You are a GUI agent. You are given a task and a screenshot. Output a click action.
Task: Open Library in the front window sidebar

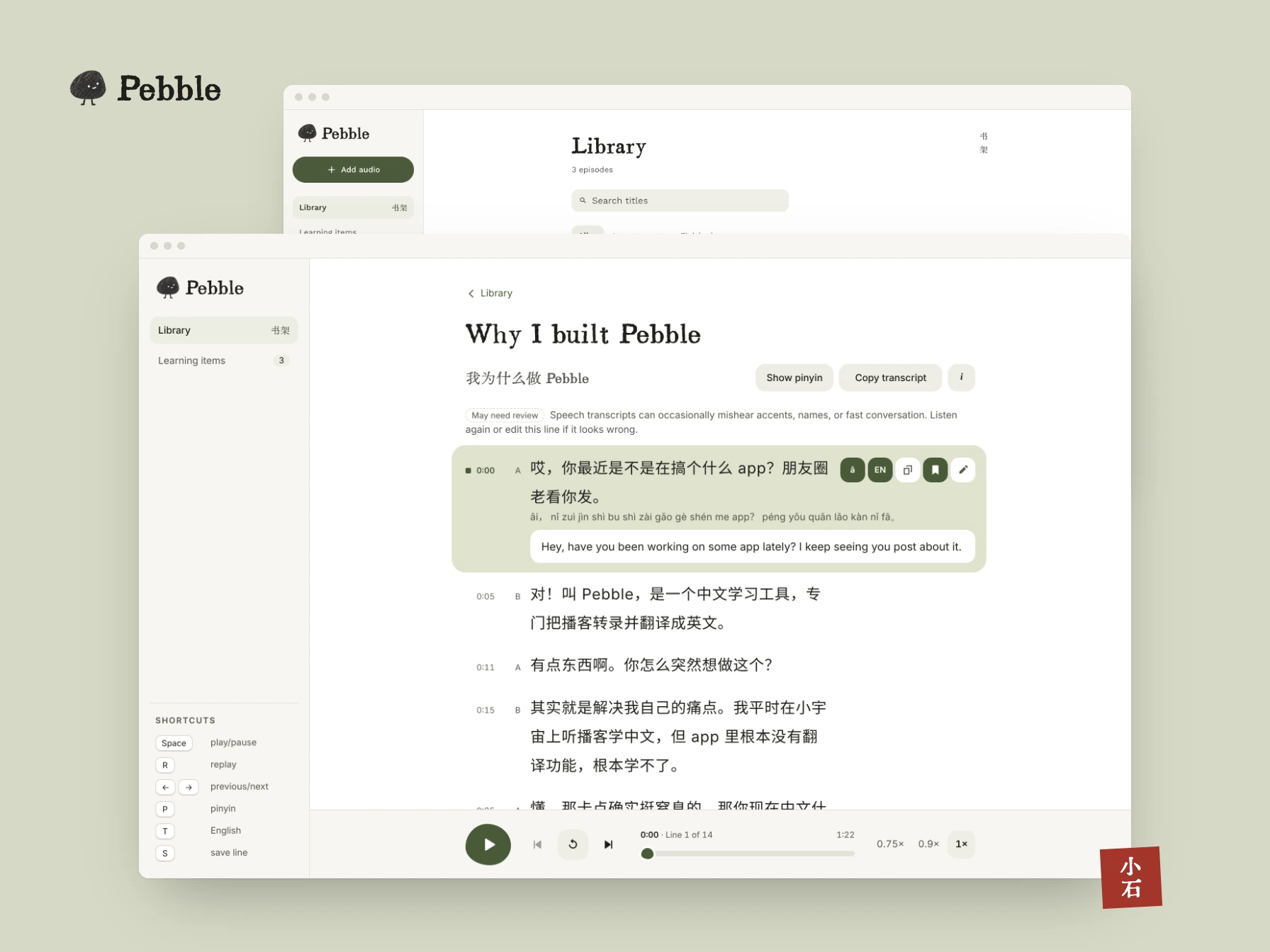point(224,330)
